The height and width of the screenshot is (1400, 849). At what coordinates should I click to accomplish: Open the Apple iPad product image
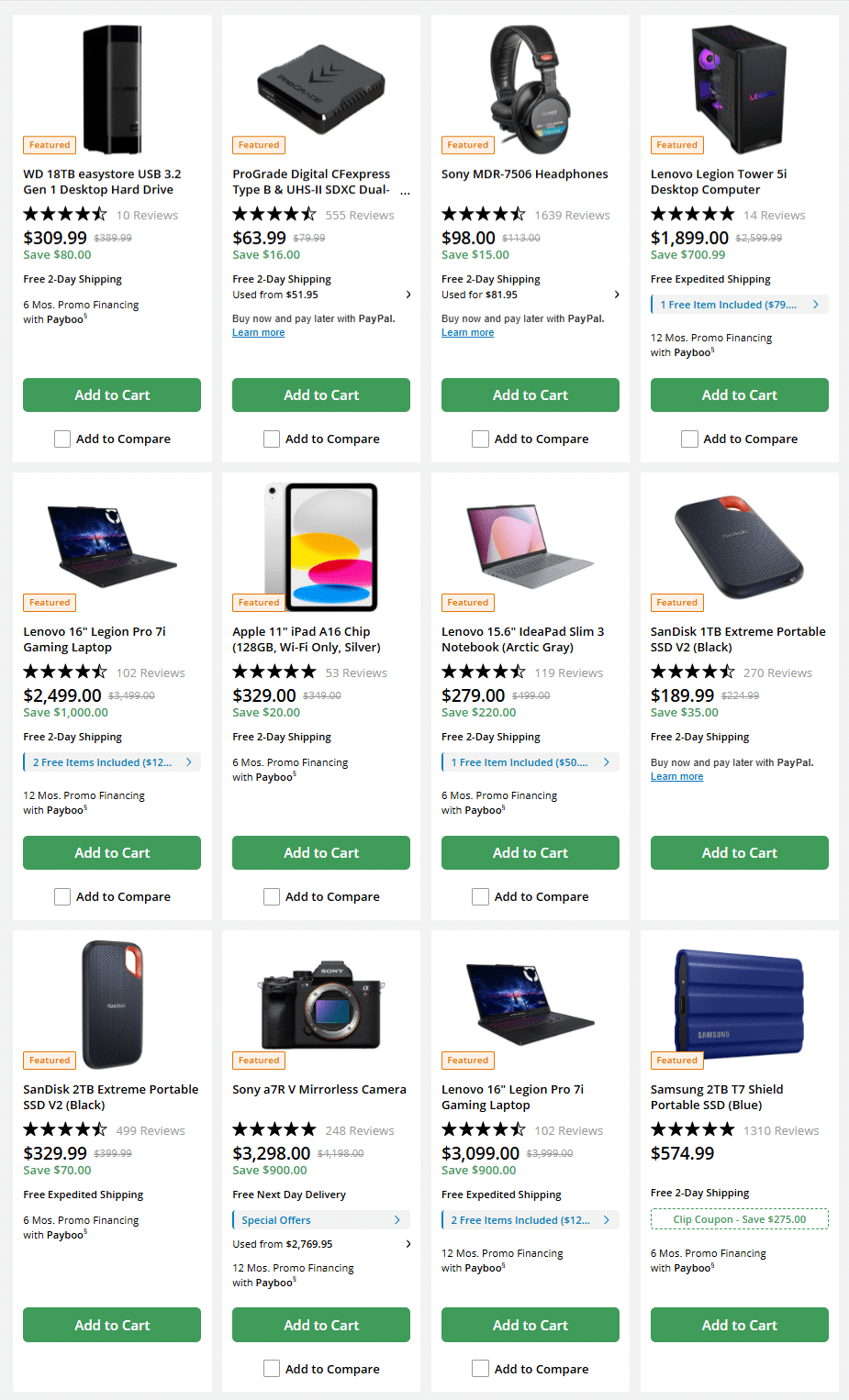click(320, 547)
